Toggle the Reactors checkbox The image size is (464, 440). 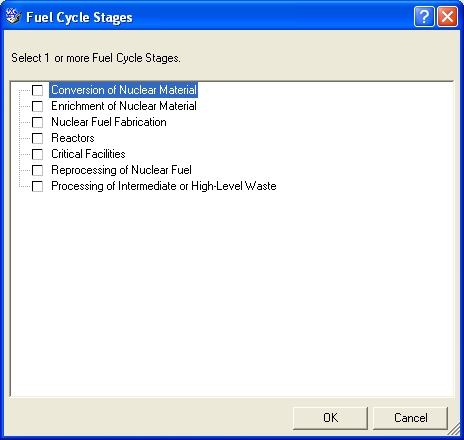tap(37, 138)
